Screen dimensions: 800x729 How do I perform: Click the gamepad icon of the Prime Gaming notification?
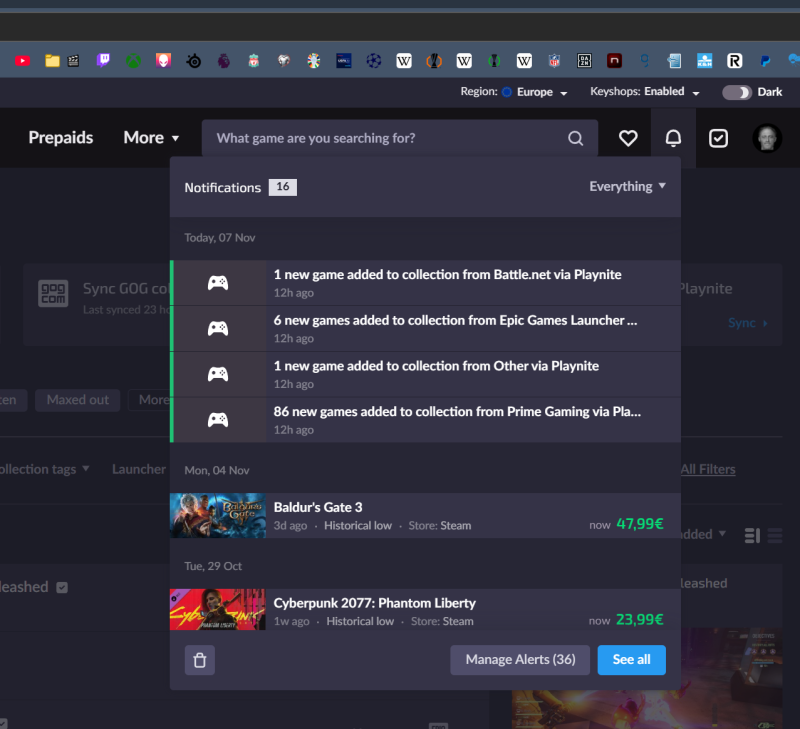218,420
